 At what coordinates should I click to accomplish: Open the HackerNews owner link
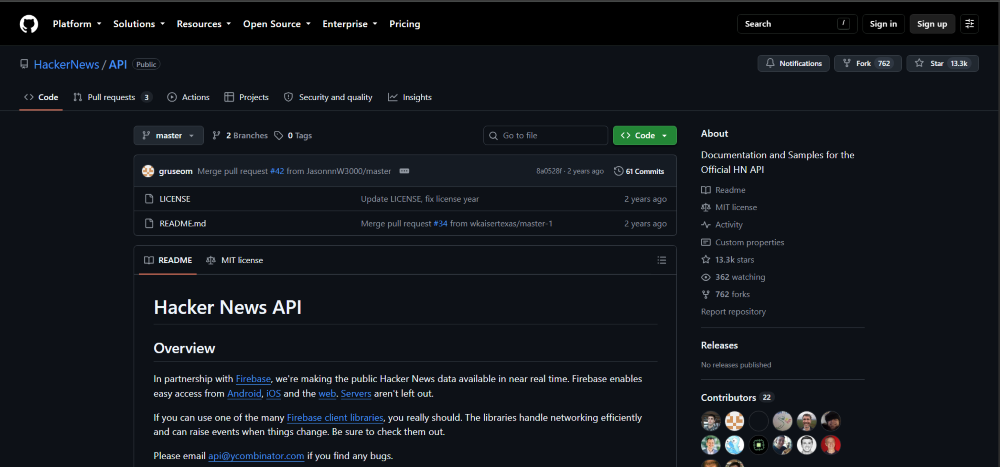click(66, 64)
